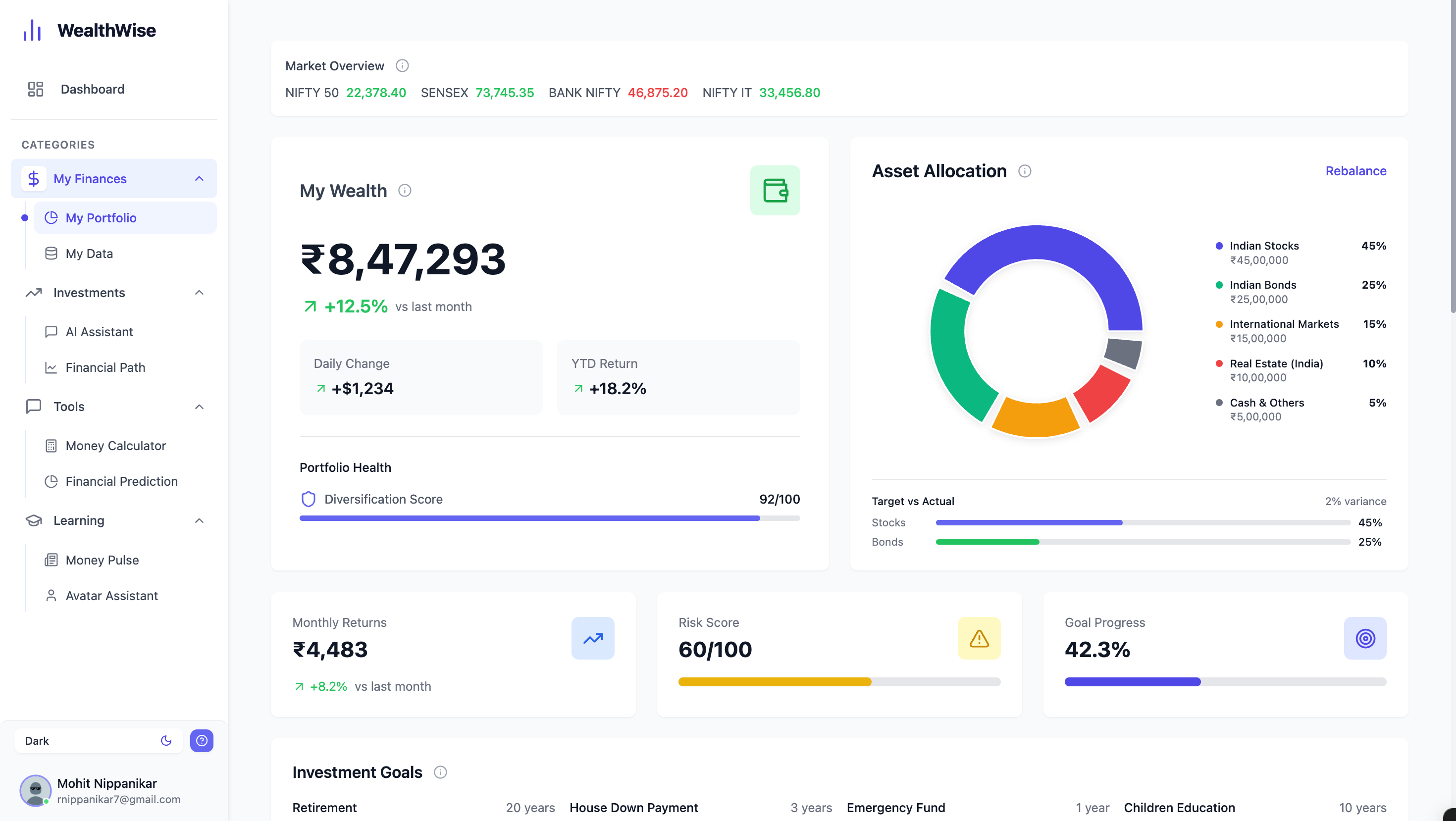Click Mohit Nippanikar's profile avatar
The image size is (1456, 821).
[35, 790]
